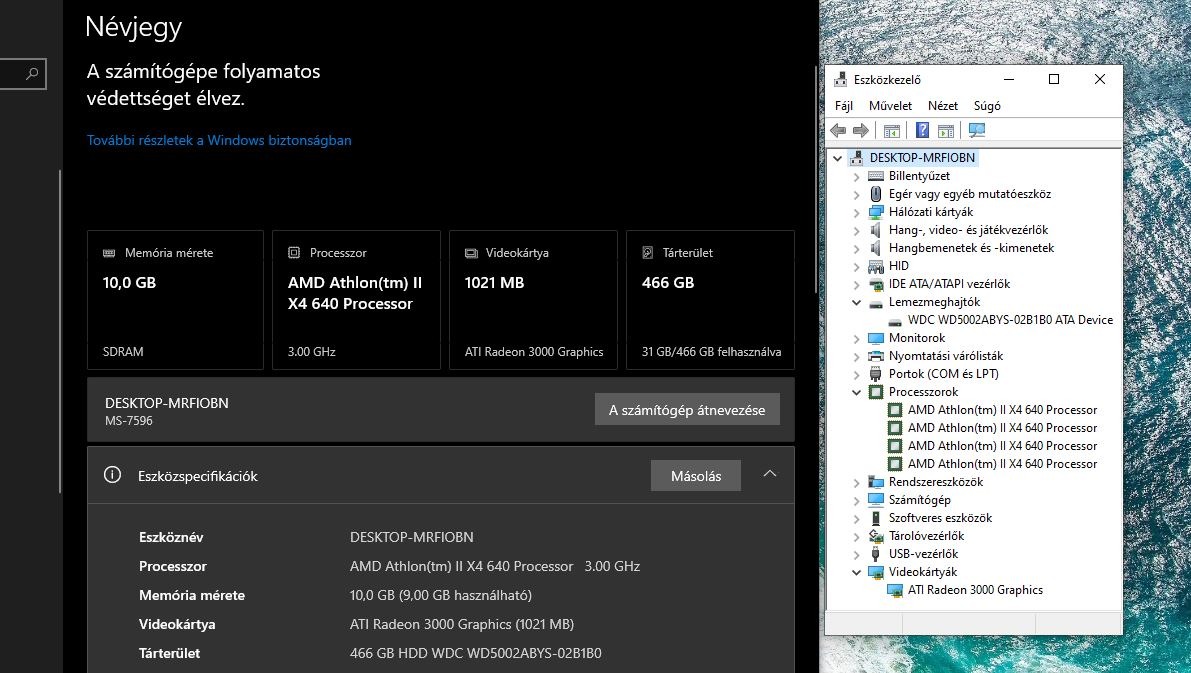Open the Nézet menu
The height and width of the screenshot is (673, 1191).
(943, 106)
